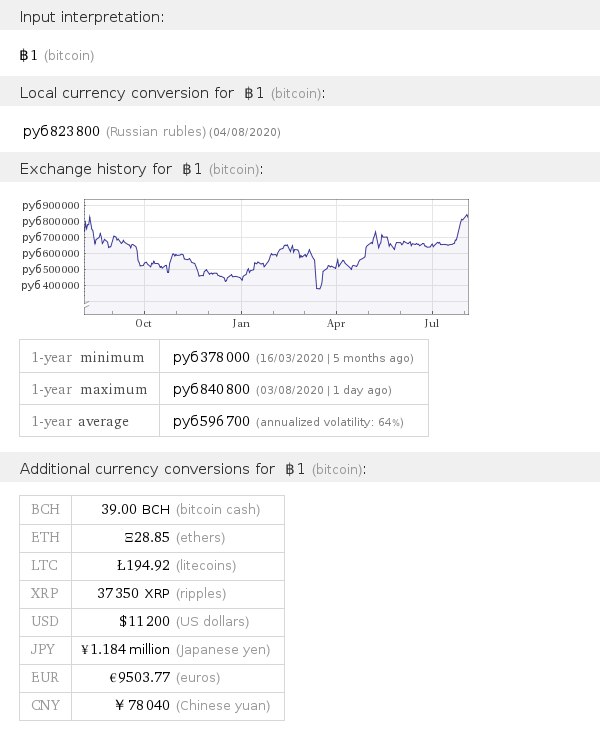
Task: Click the Apr label on chart axis
Action: [x=336, y=324]
